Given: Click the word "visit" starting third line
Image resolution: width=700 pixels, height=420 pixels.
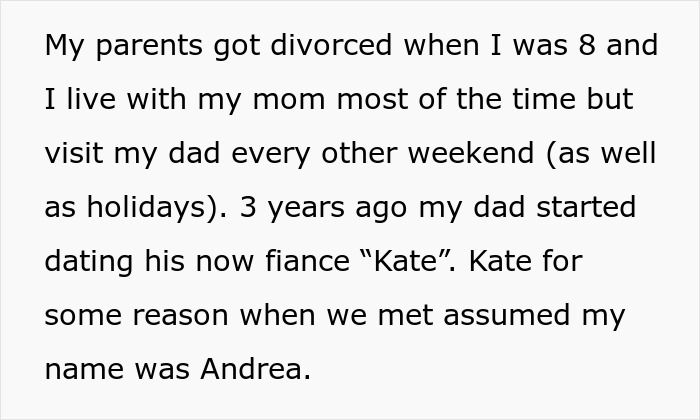Looking at the screenshot, I should click(x=74, y=153).
